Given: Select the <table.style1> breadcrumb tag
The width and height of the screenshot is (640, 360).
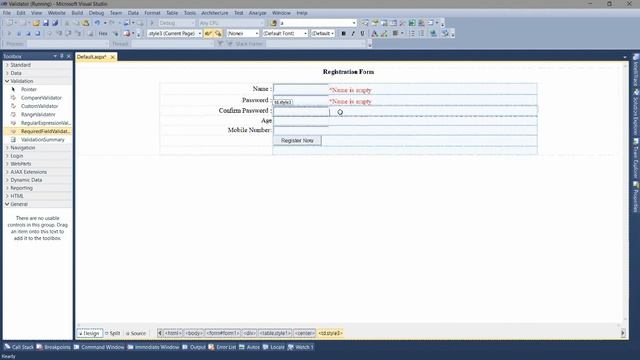Looking at the screenshot, I should [x=275, y=333].
